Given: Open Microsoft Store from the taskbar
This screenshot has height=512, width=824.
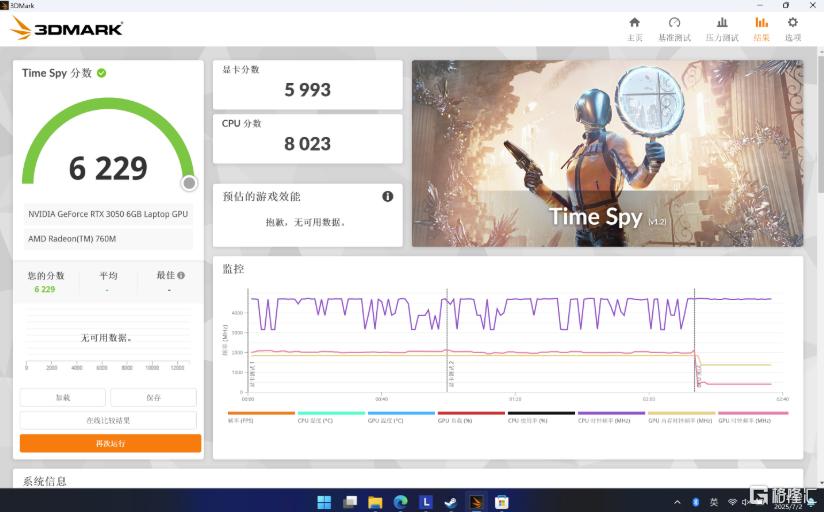Looking at the screenshot, I should tap(502, 502).
